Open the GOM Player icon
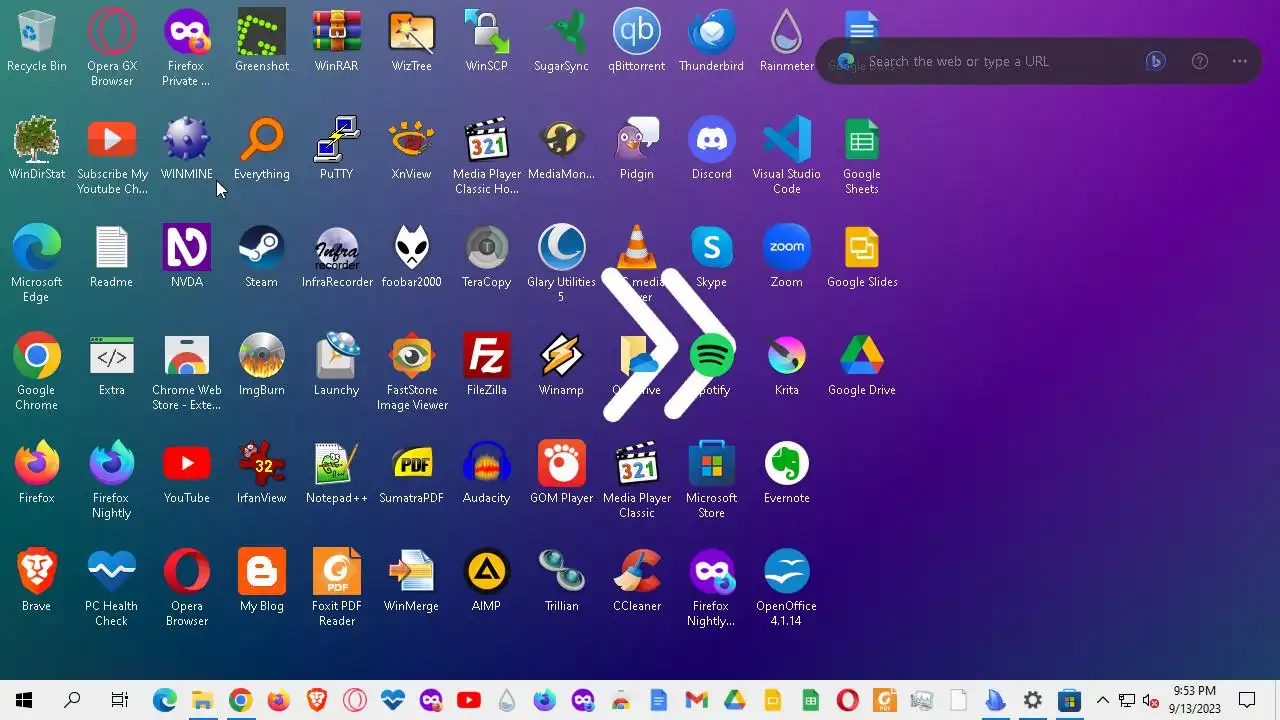This screenshot has width=1280, height=720. coord(562,474)
